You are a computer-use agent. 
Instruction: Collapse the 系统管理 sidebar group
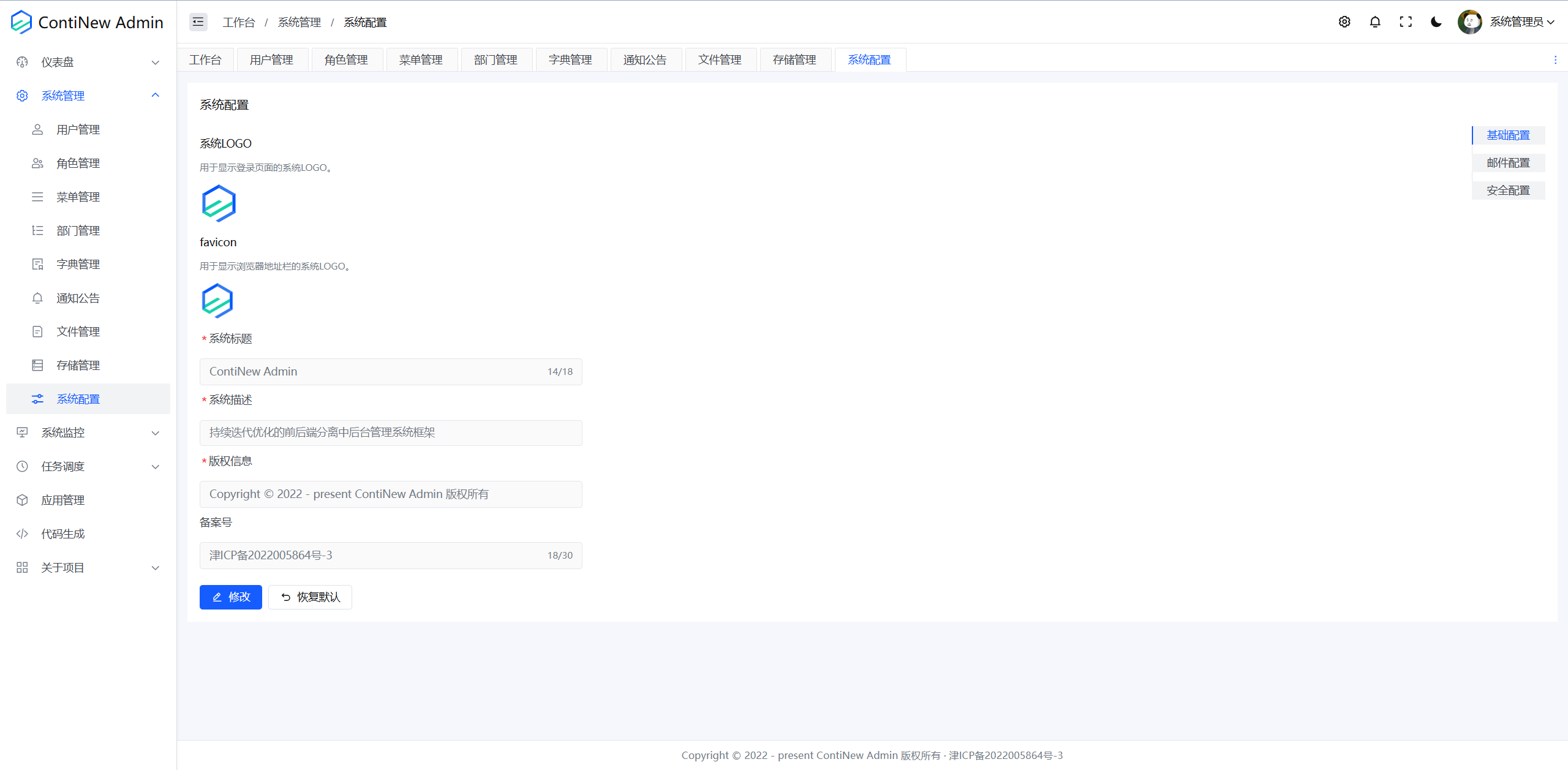[x=88, y=96]
